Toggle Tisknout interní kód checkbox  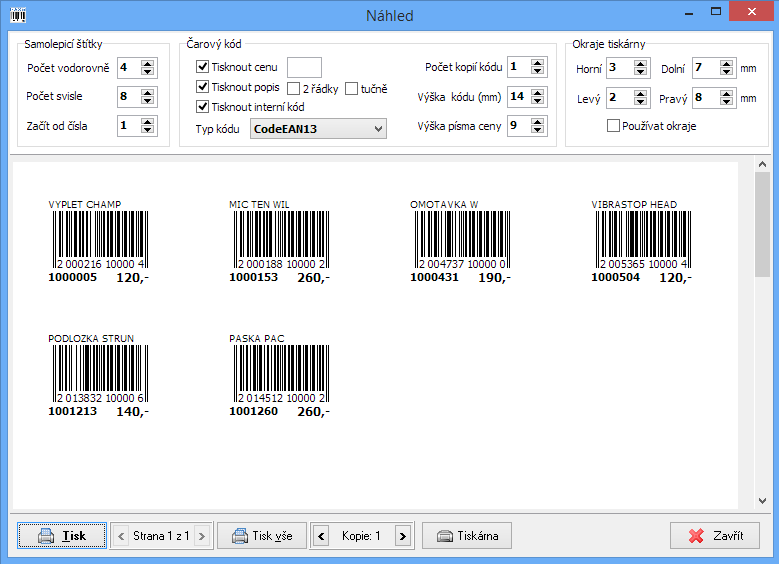click(x=202, y=106)
